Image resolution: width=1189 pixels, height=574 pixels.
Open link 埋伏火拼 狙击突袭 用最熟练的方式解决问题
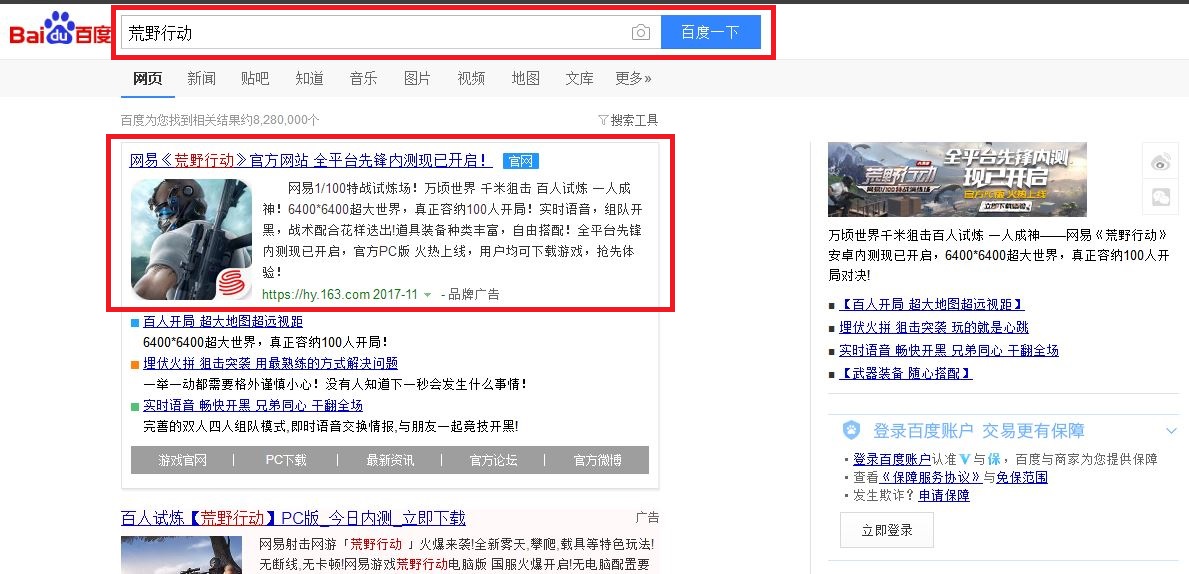[270, 364]
